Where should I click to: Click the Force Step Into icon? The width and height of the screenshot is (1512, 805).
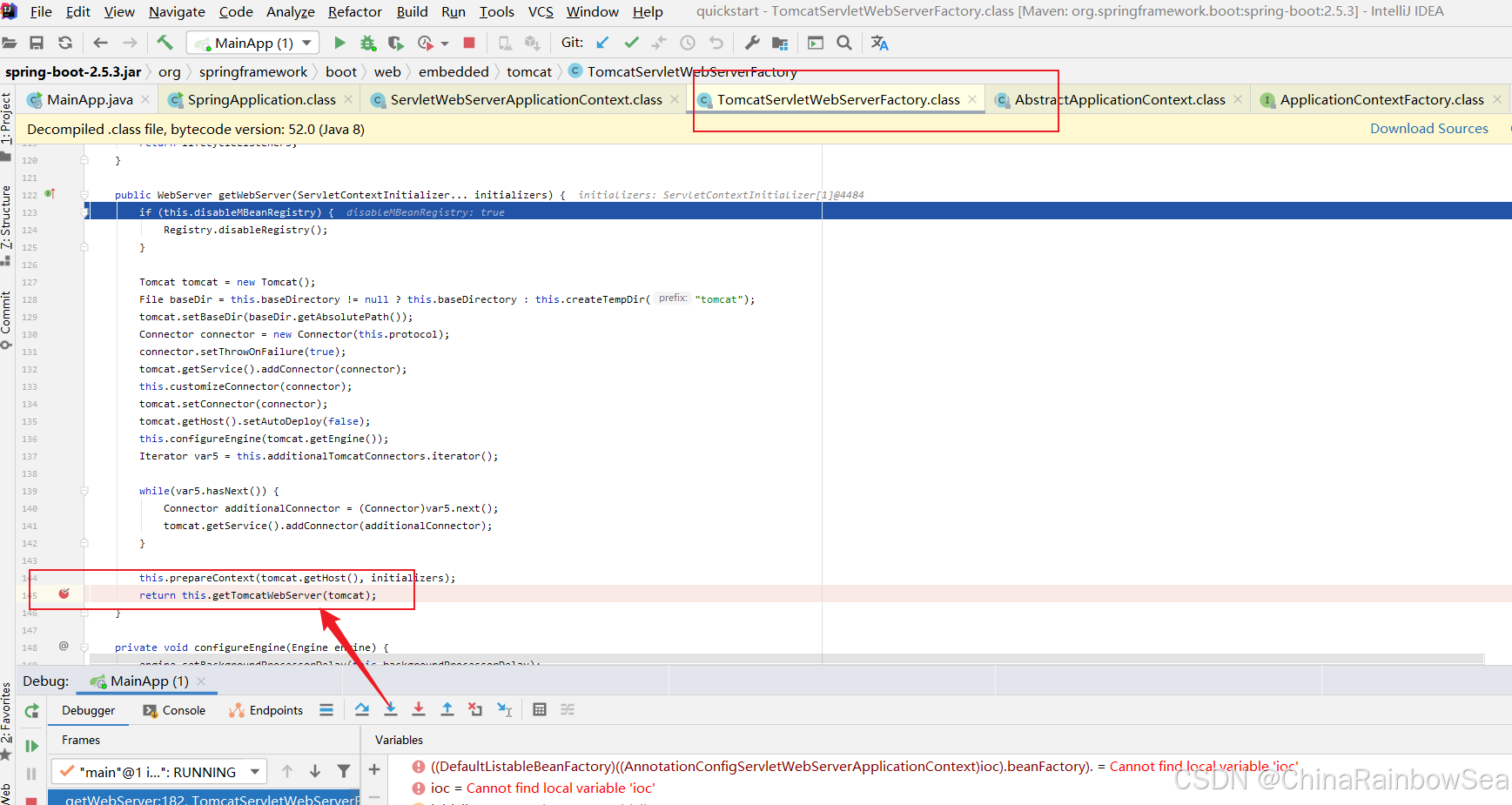419,709
